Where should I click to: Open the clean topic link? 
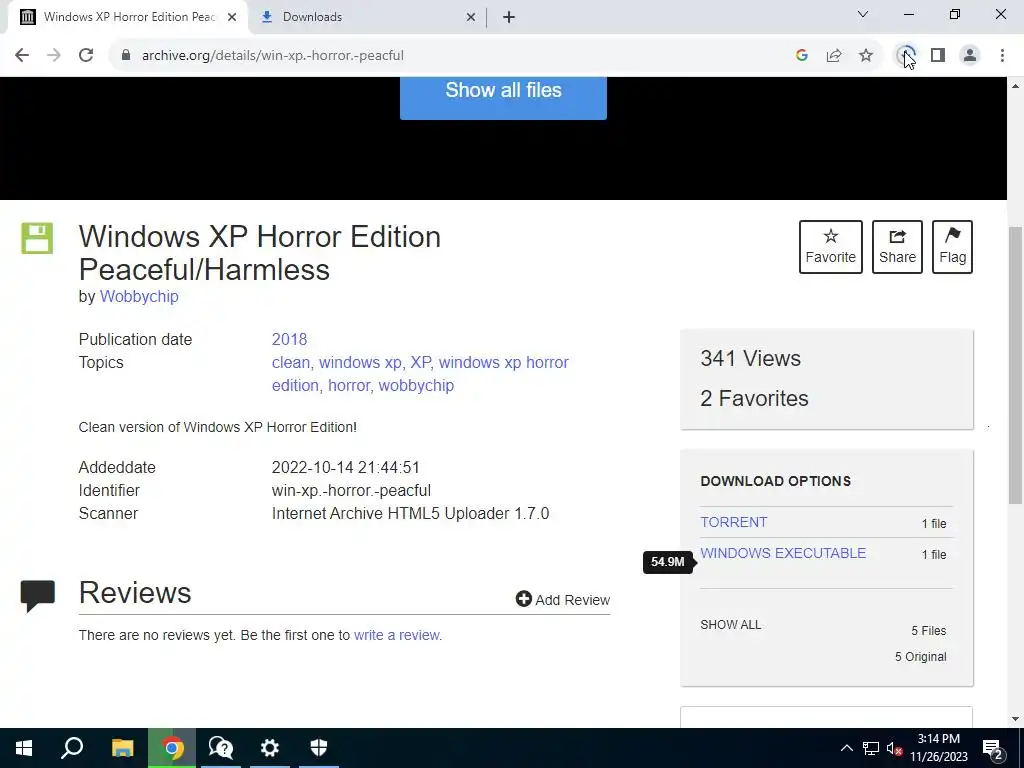291,362
